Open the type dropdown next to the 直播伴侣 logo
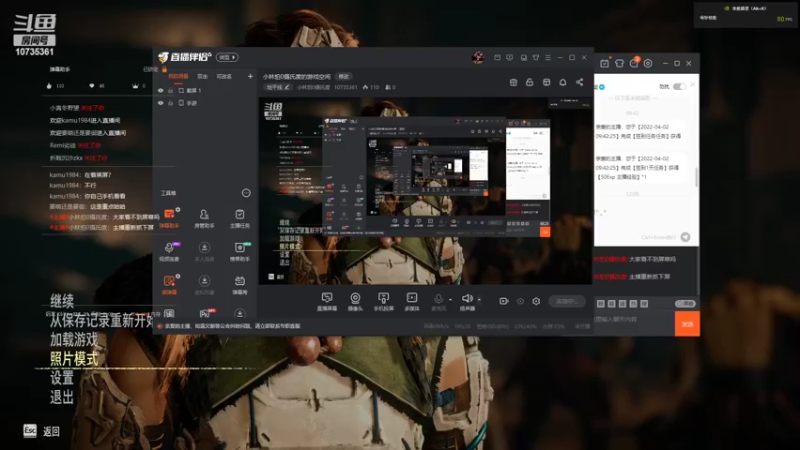This screenshot has width=800, height=450. click(227, 57)
